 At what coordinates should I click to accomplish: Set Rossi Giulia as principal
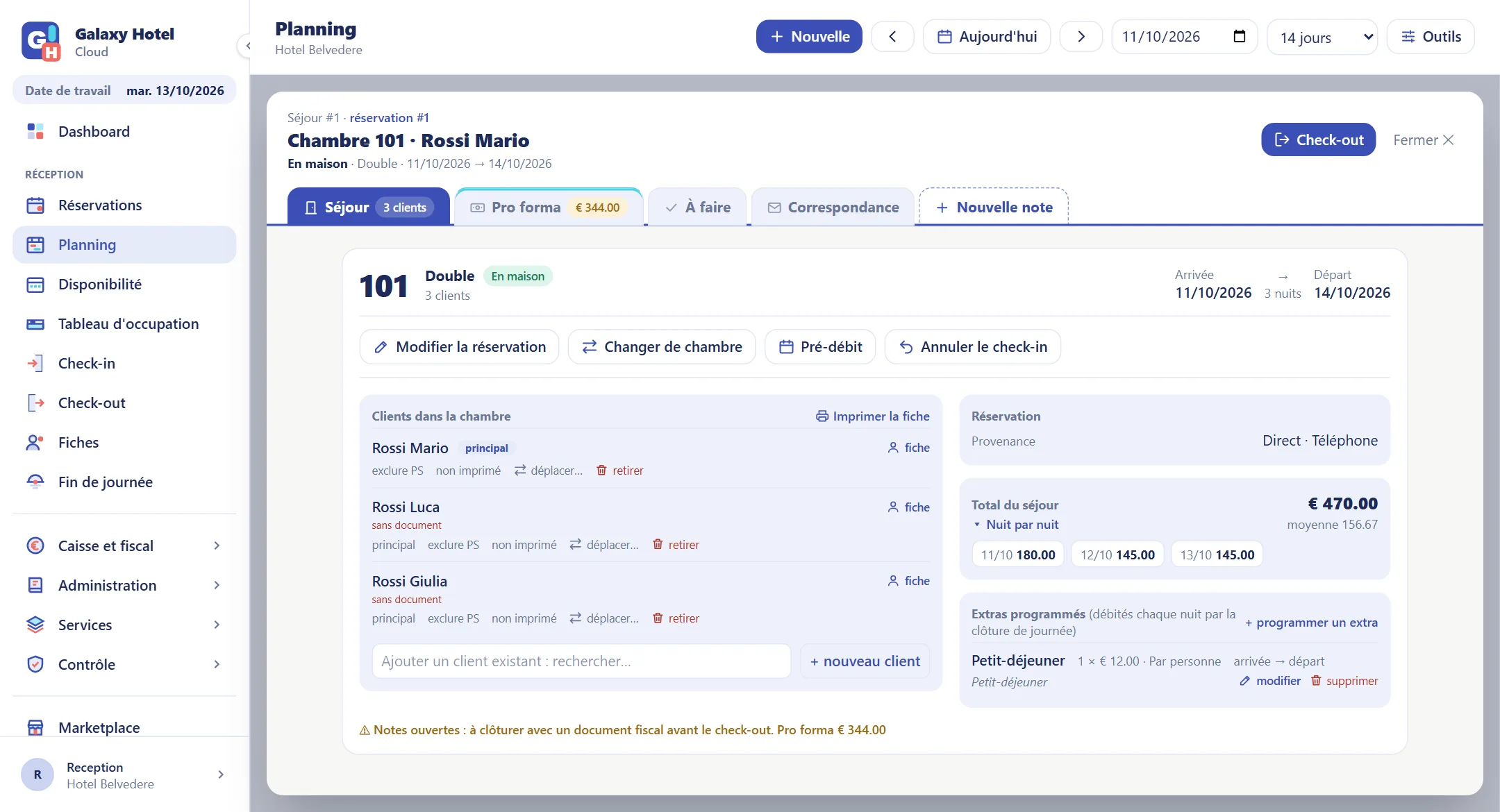(x=393, y=618)
